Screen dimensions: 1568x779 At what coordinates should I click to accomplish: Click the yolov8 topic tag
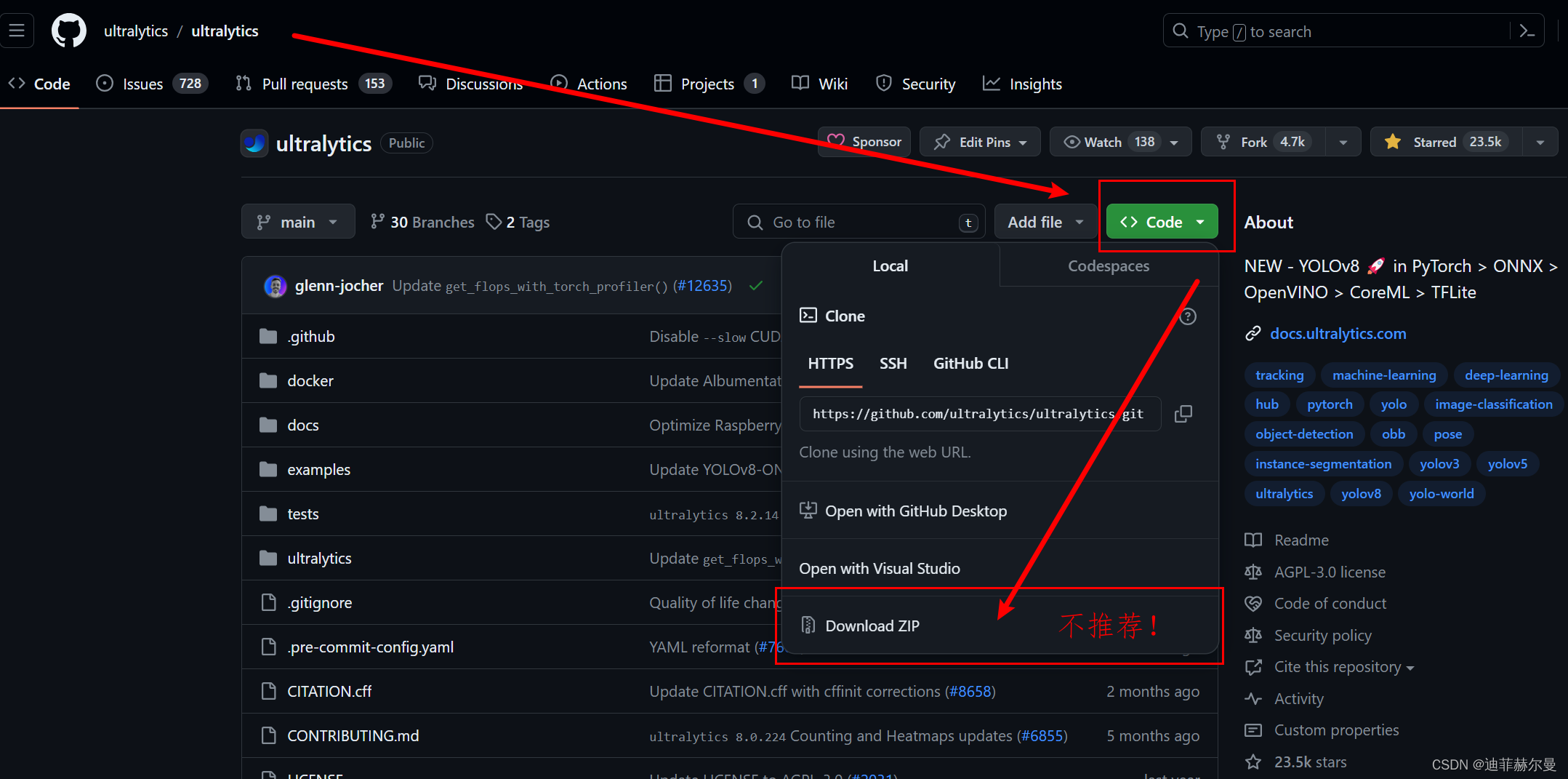pos(1361,493)
